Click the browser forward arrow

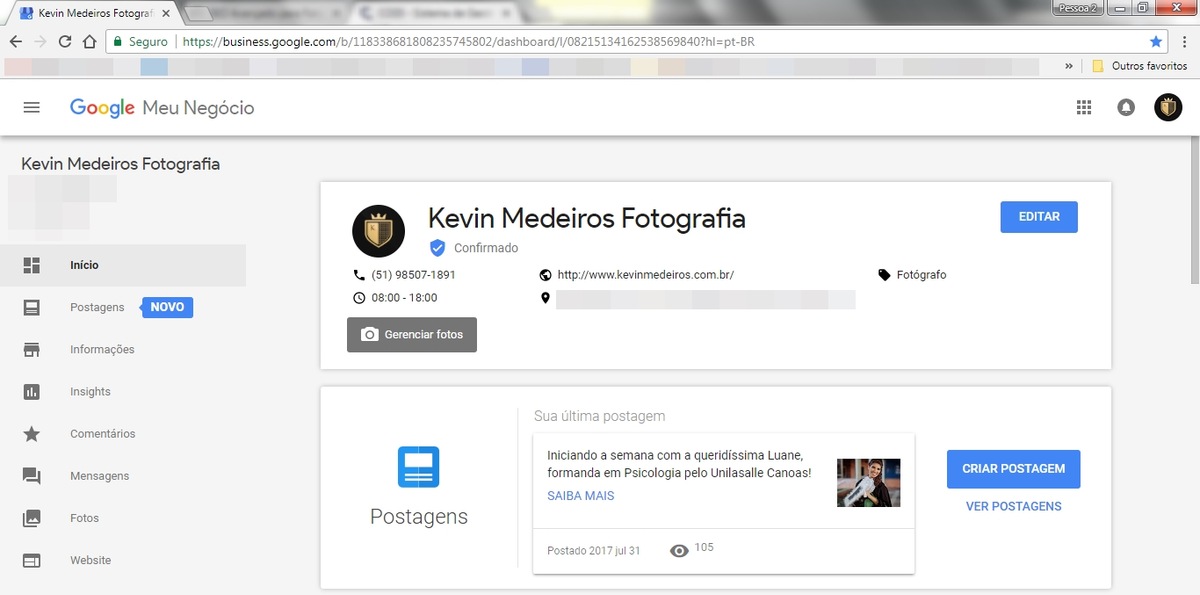40,42
